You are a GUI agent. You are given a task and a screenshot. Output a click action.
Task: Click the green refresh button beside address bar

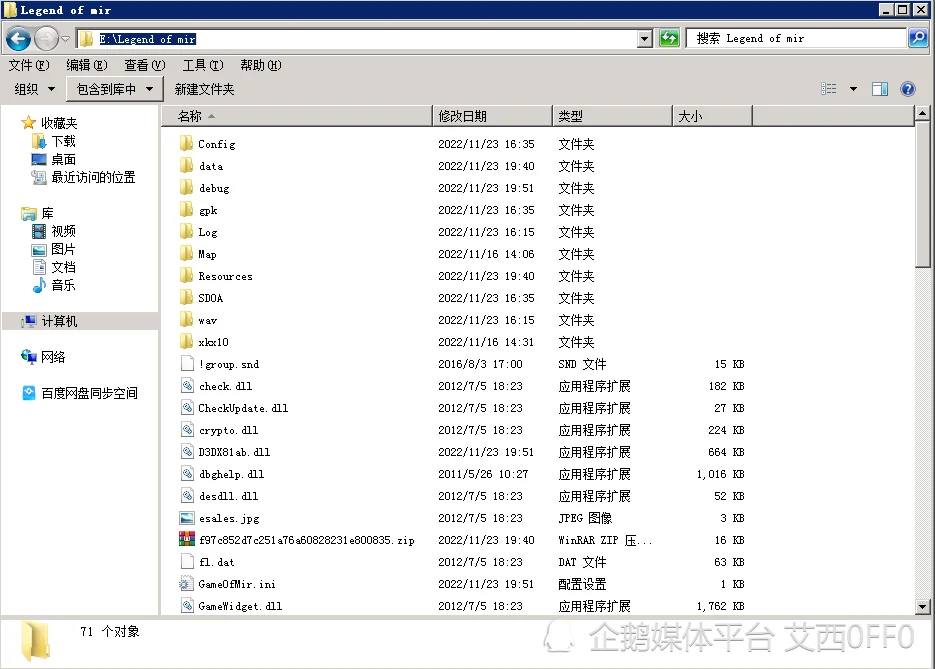click(669, 39)
